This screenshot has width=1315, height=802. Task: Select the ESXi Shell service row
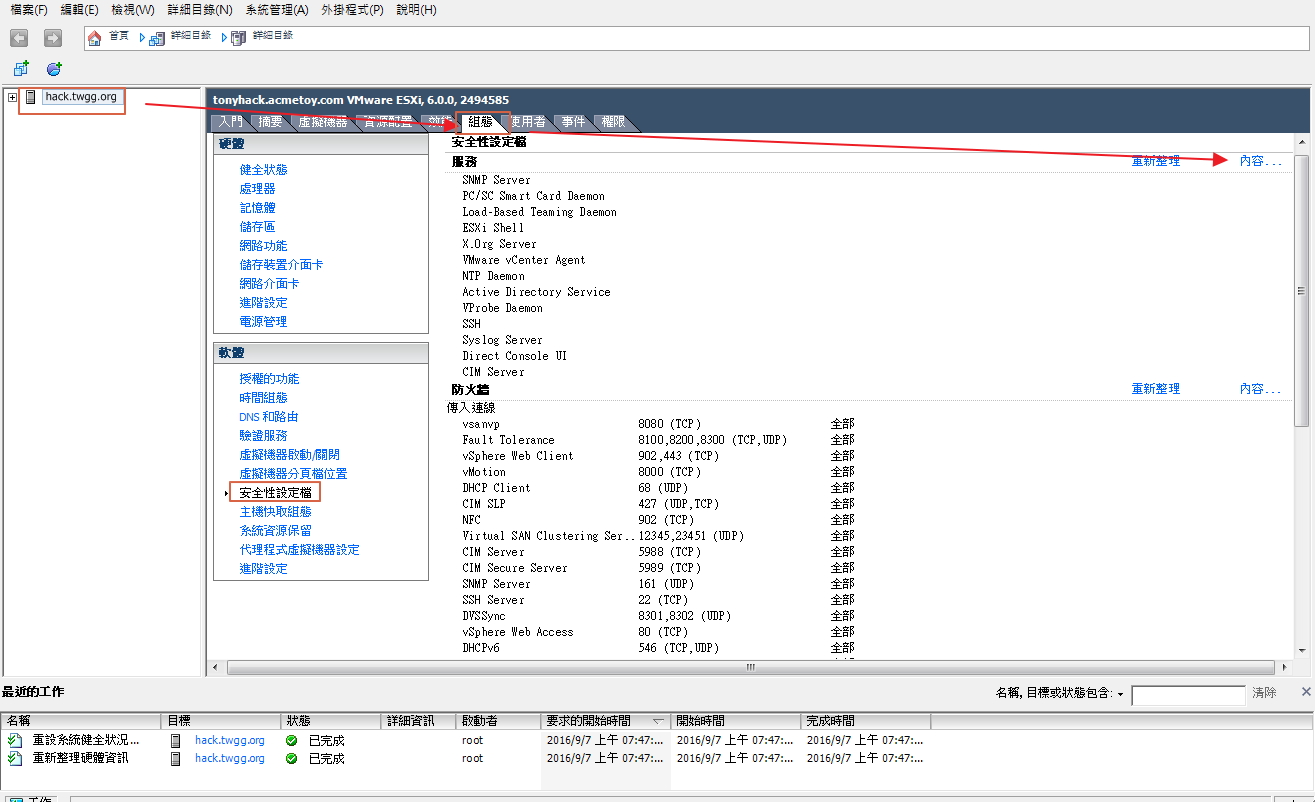tap(493, 228)
